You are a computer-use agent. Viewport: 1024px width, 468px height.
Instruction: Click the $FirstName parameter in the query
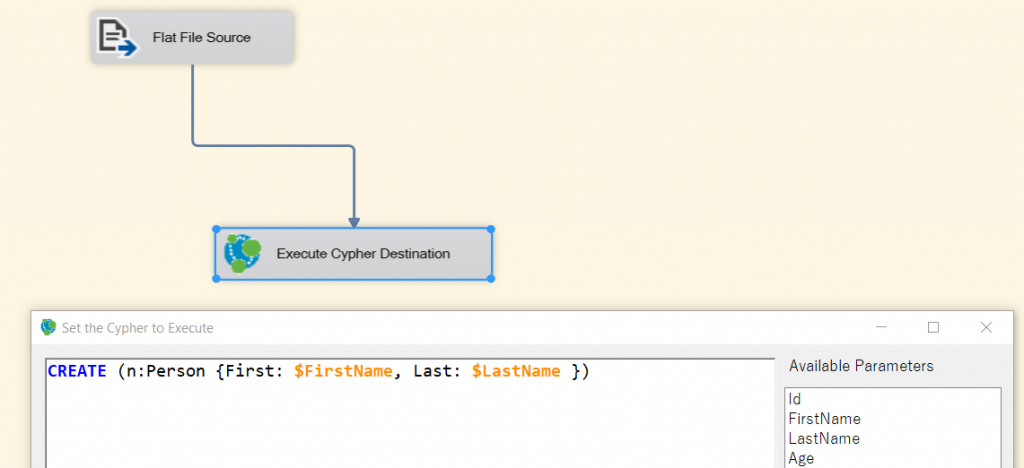pyautogui.click(x=344, y=371)
